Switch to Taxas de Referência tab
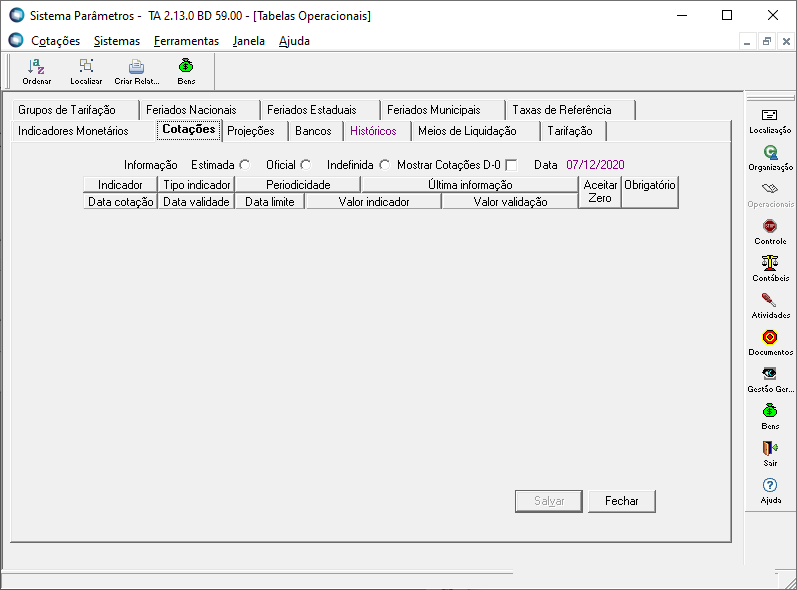 click(x=570, y=110)
